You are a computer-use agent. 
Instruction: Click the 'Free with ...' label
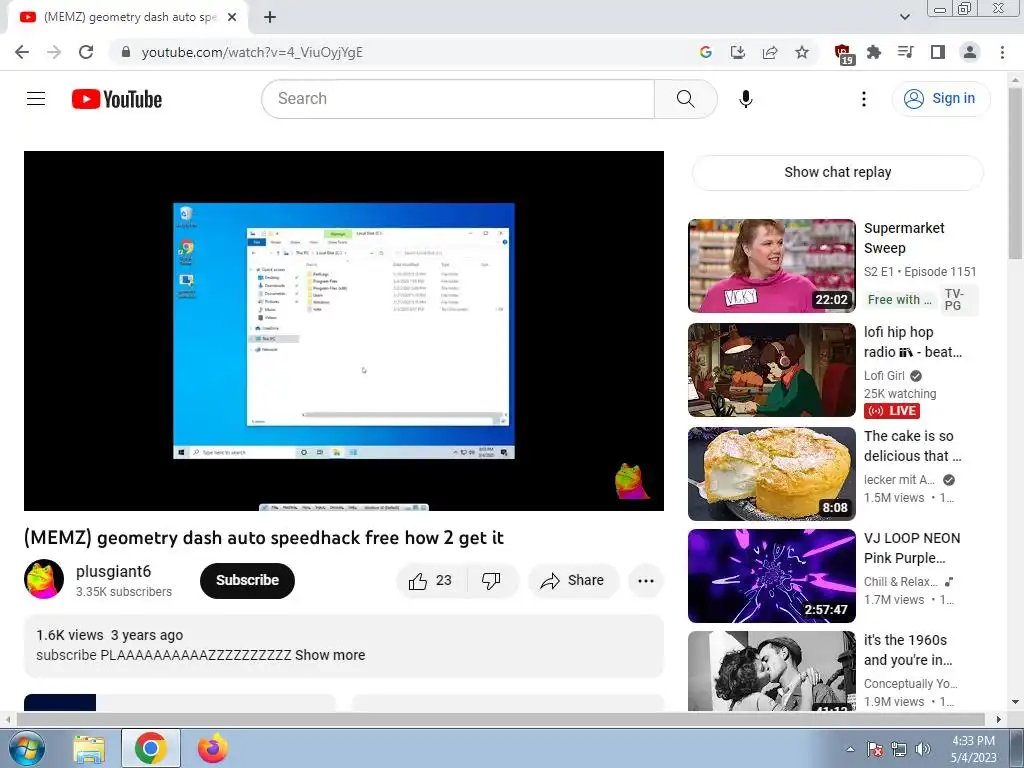[x=899, y=300]
